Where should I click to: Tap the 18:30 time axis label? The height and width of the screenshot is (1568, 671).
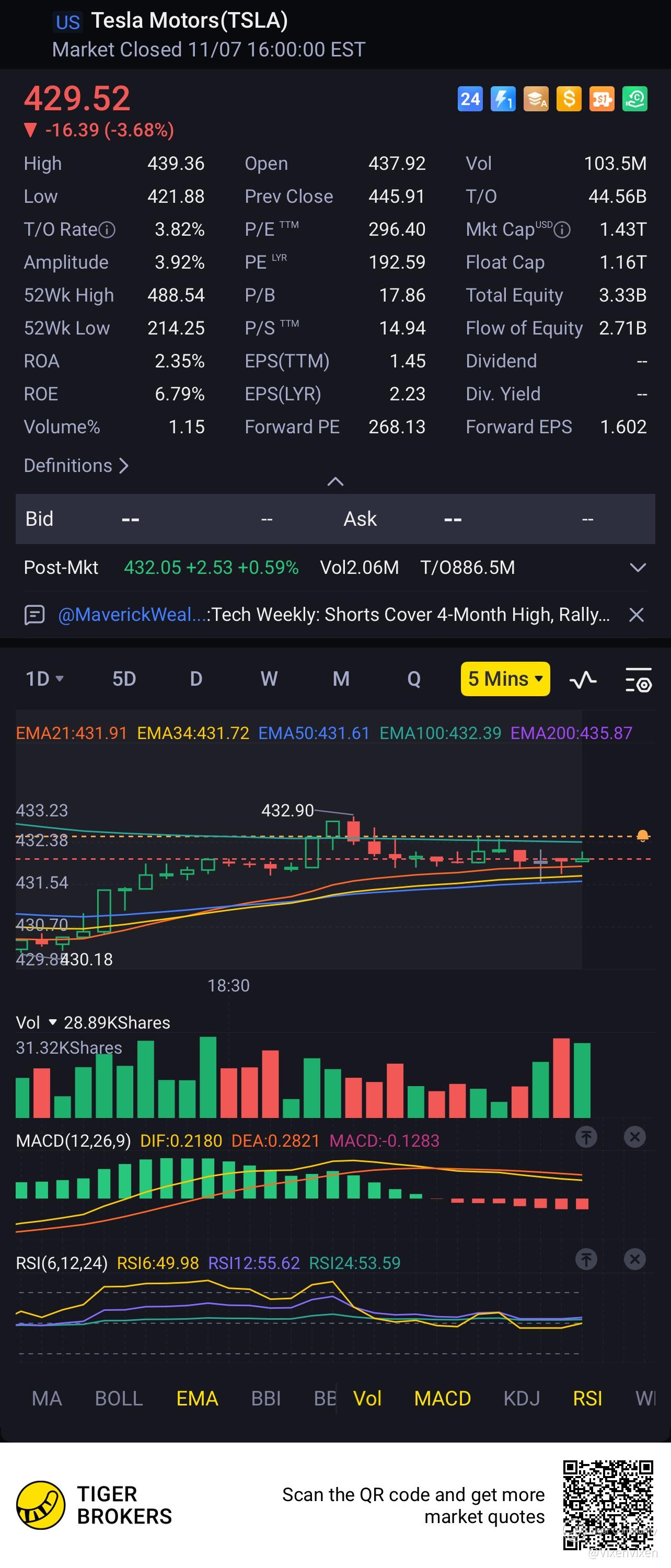[229, 985]
